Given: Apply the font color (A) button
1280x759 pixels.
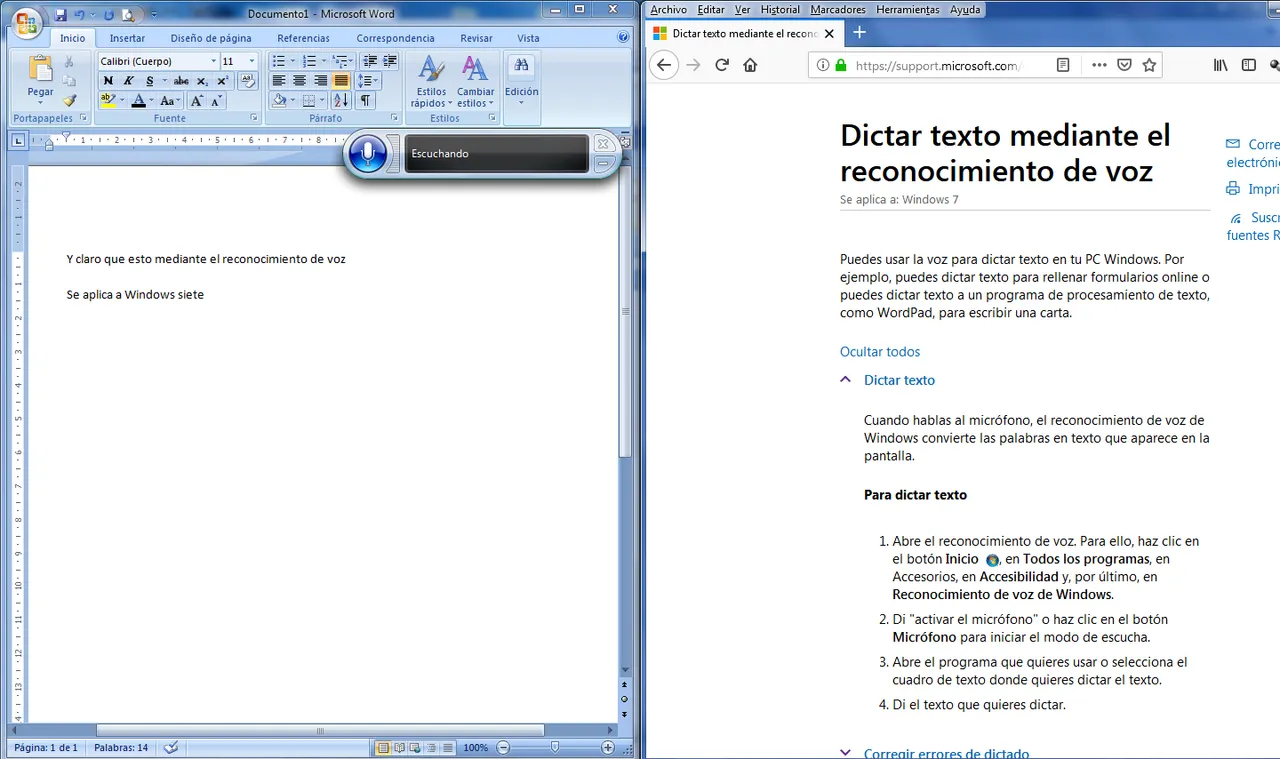Looking at the screenshot, I should pos(139,100).
